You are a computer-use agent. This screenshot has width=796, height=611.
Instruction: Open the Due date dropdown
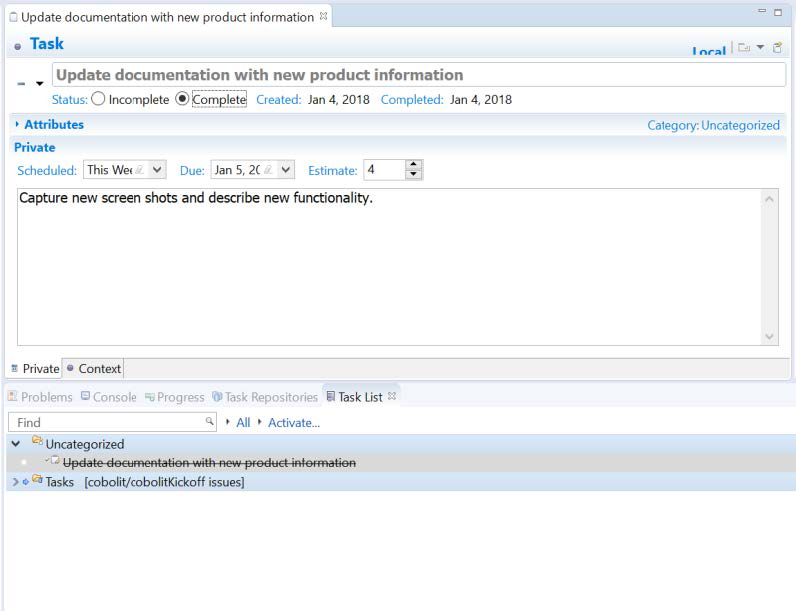(286, 171)
